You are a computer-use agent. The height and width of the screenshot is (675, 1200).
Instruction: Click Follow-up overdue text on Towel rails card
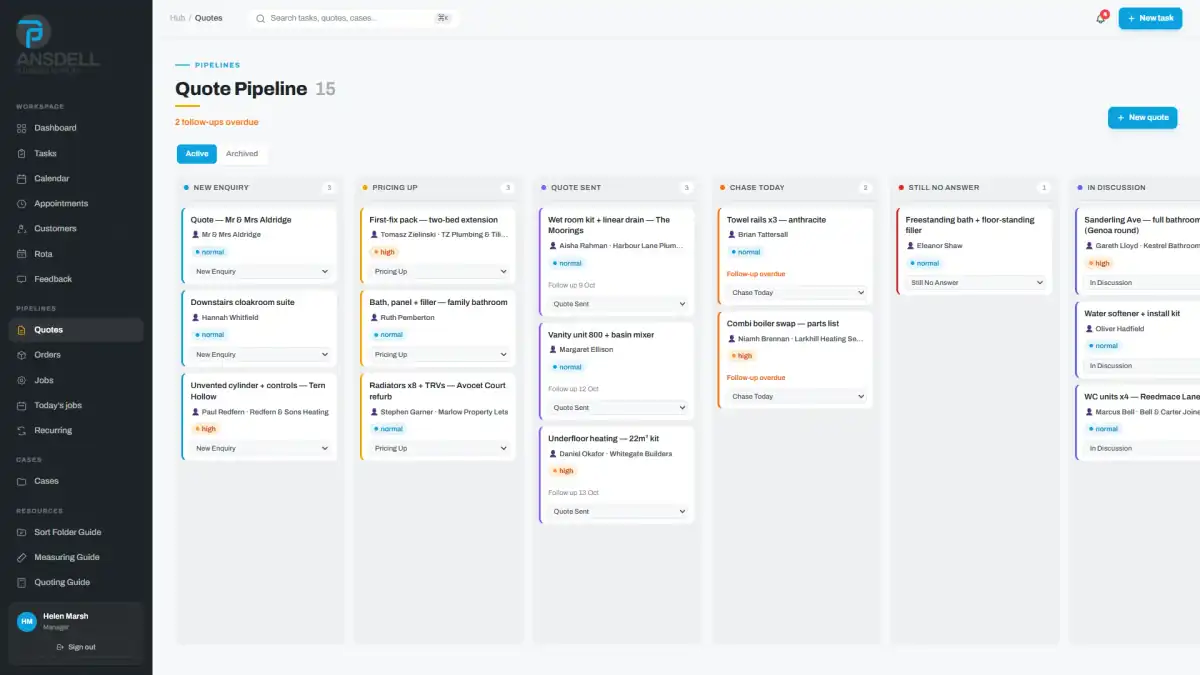(x=756, y=274)
